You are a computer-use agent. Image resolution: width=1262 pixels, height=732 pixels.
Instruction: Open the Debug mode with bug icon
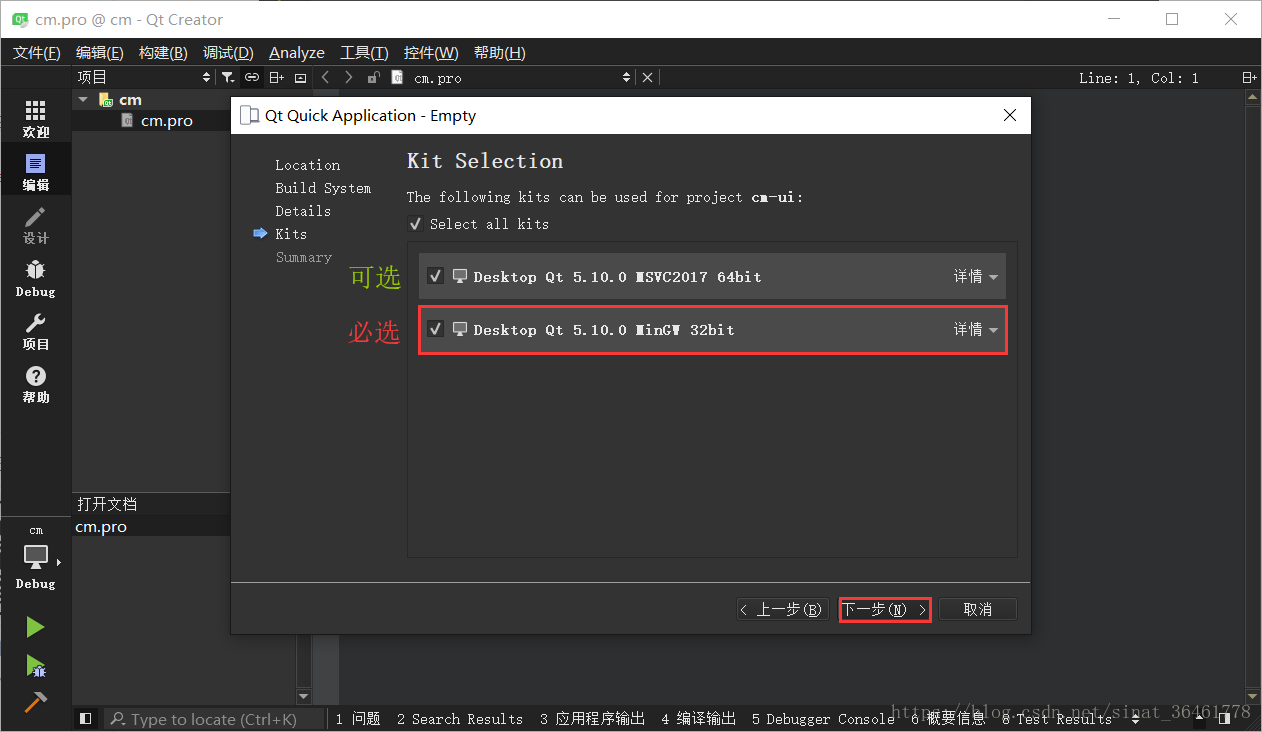coord(36,278)
